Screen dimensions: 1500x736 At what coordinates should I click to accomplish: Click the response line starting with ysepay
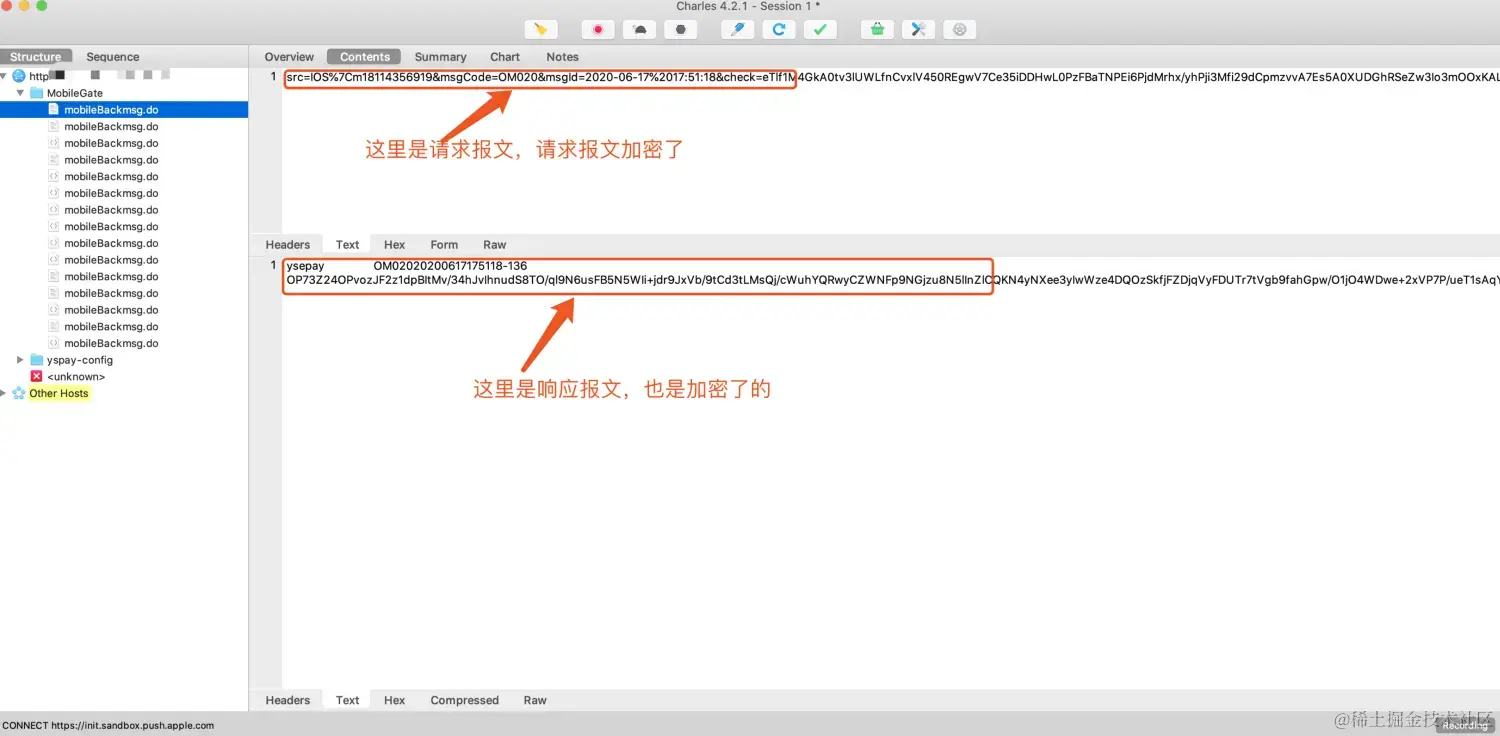coord(406,266)
